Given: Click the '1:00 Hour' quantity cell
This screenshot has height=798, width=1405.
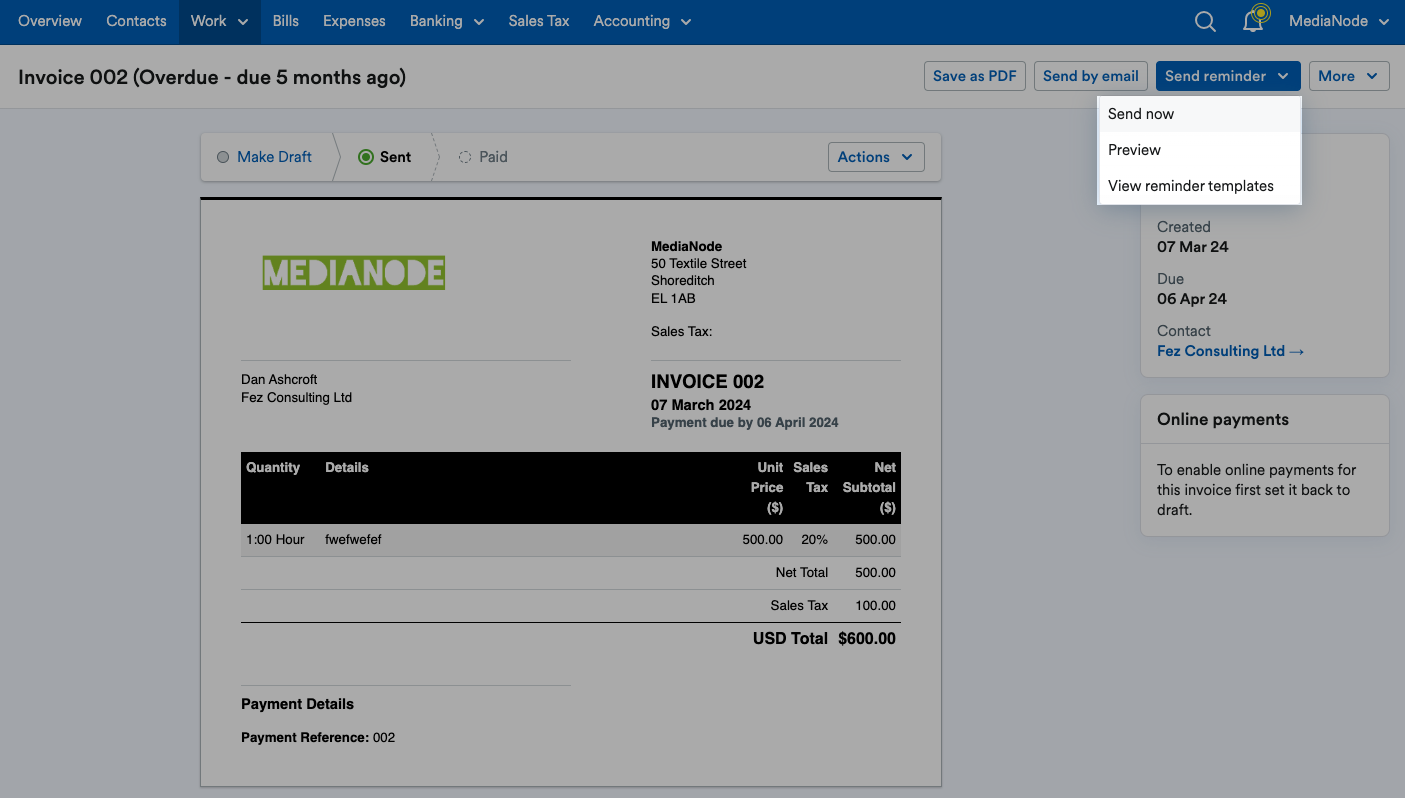Looking at the screenshot, I should [x=275, y=540].
